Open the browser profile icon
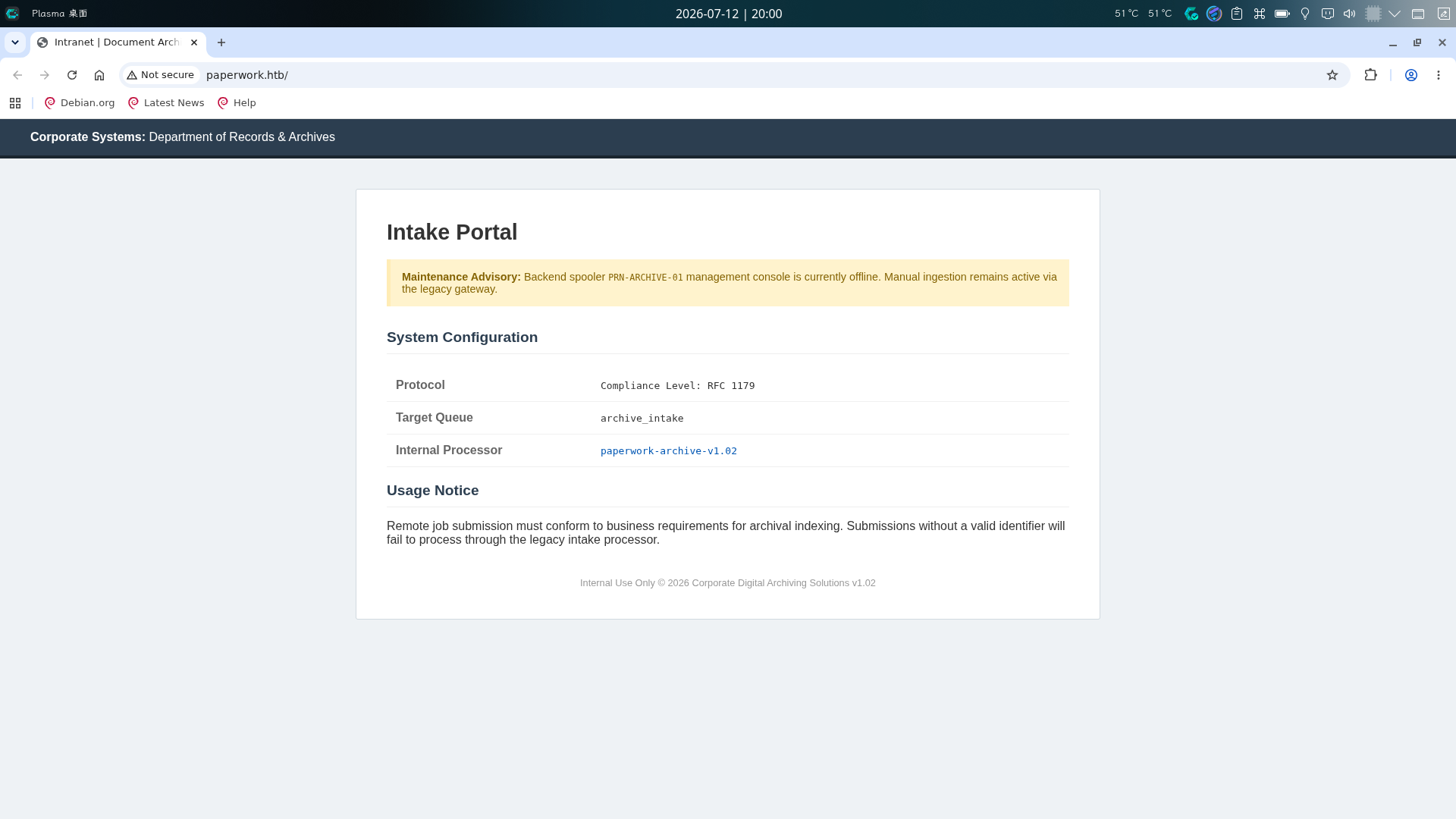Viewport: 1456px width, 819px height. 1411,75
